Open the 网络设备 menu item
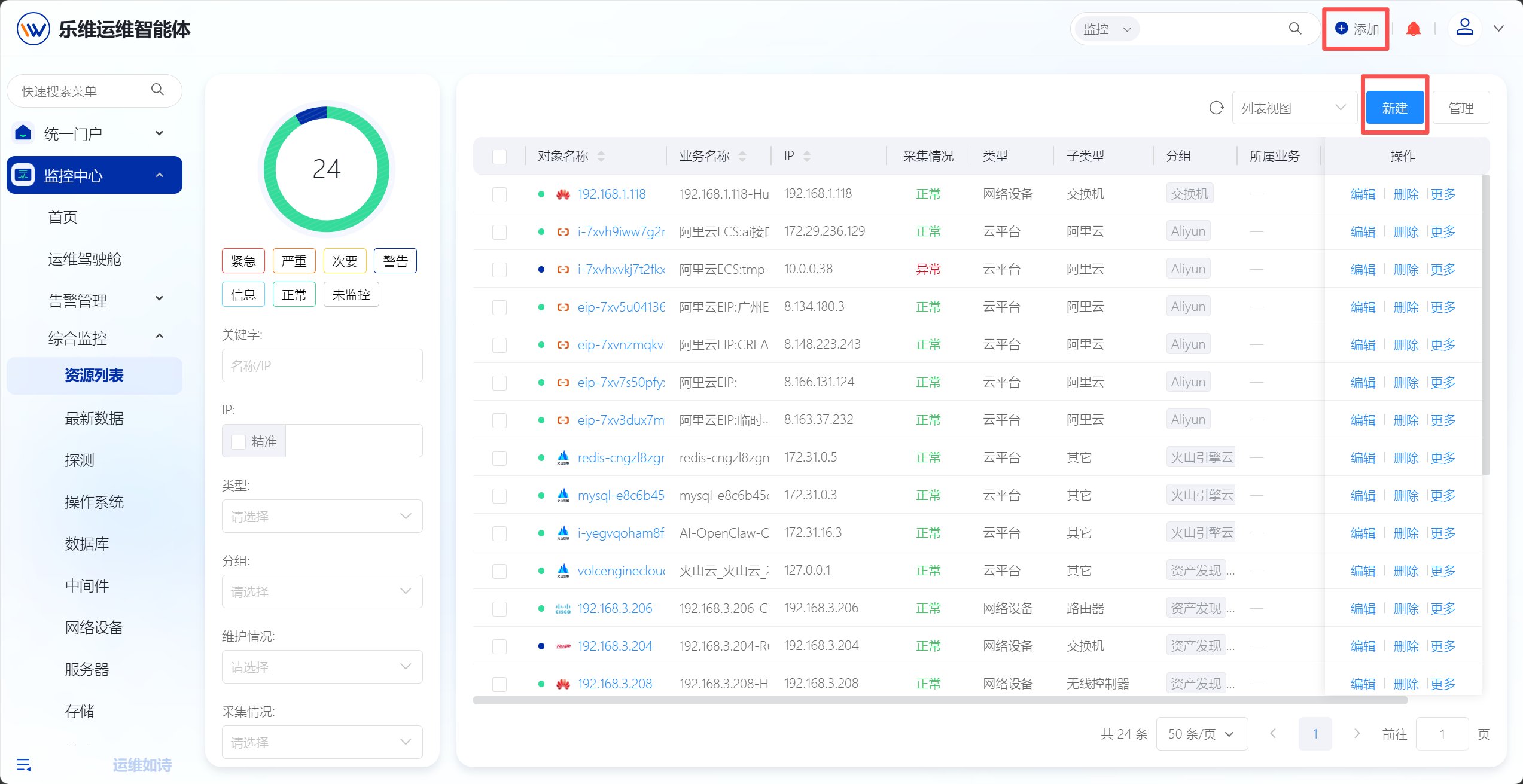 point(95,627)
